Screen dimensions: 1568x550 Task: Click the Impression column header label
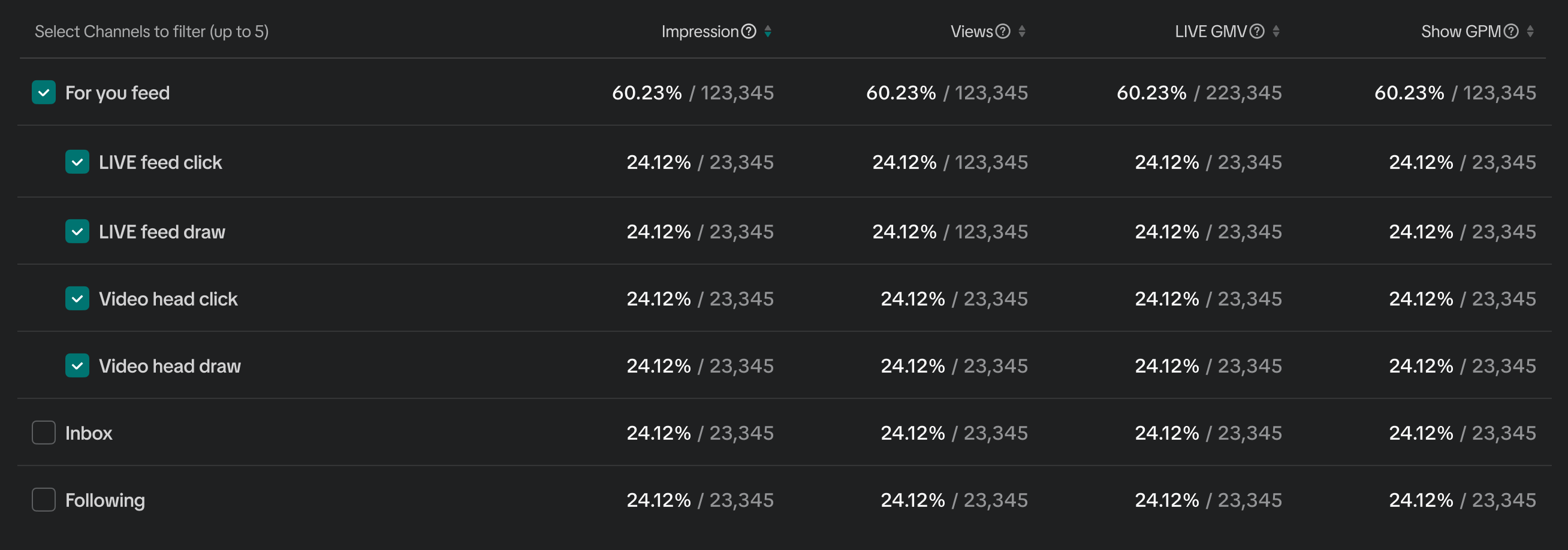click(x=699, y=32)
